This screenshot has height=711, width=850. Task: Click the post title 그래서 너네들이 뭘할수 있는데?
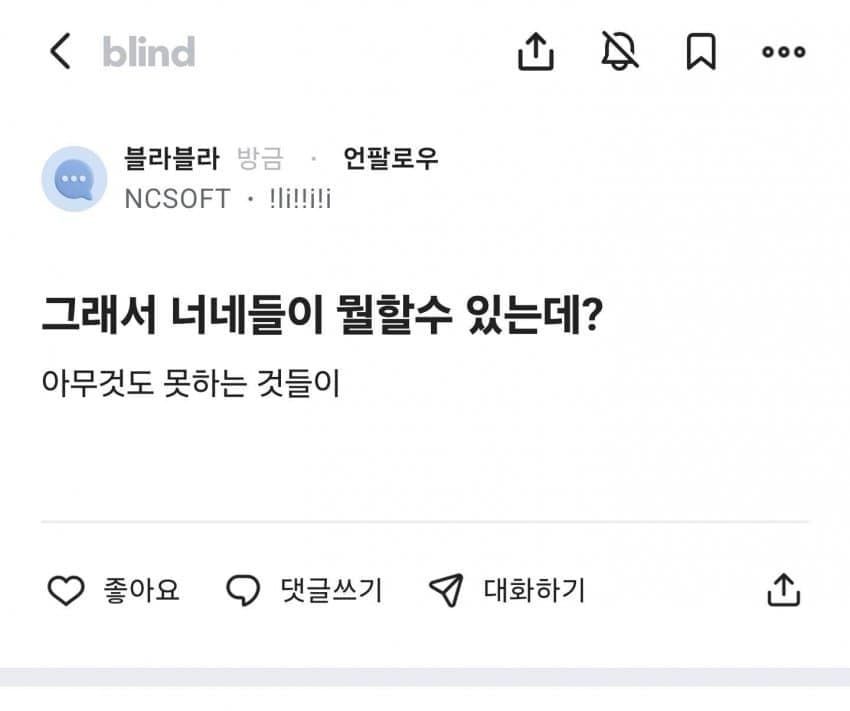321,314
